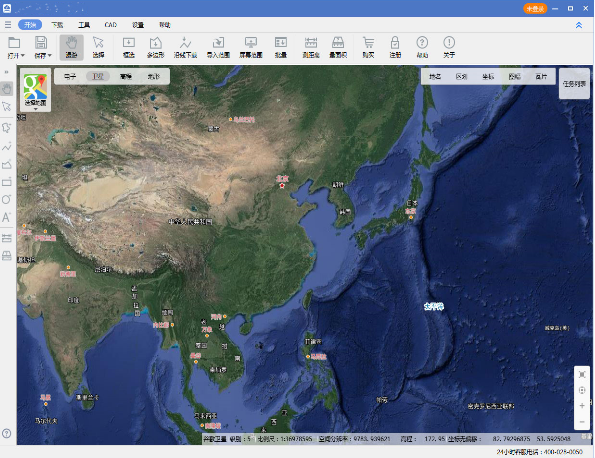The height and width of the screenshot is (458, 595).
Task: Choose the download along line tool
Action: 185,47
